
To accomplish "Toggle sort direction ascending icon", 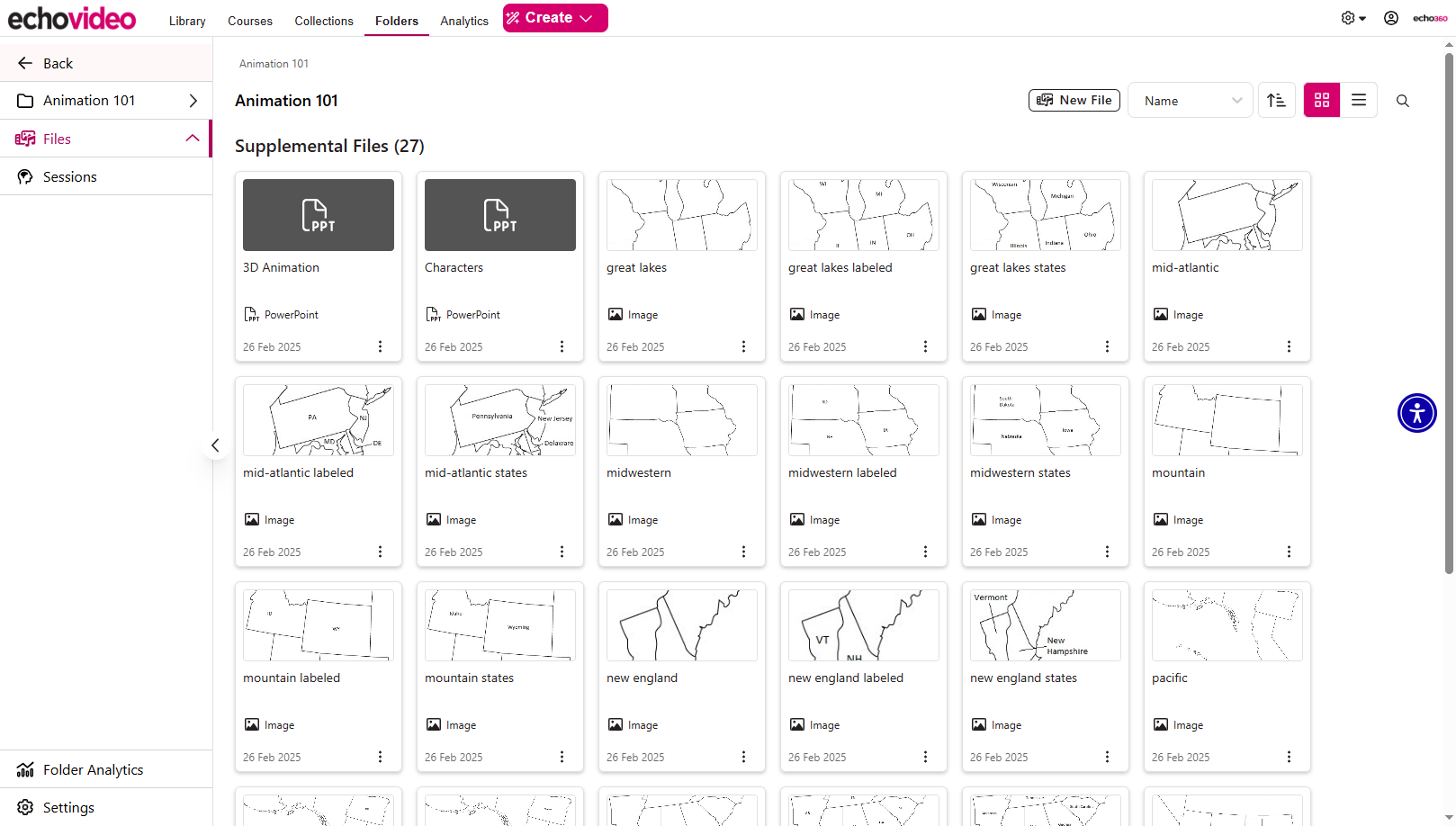I will [1276, 101].
